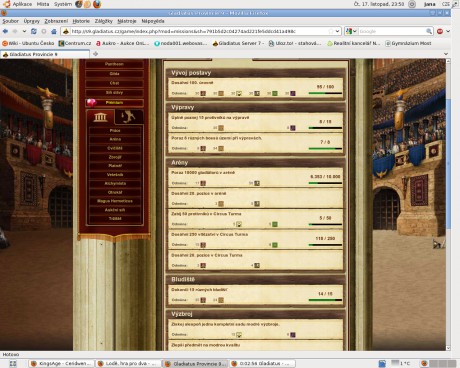
Task: Click the back navigation arrow
Action: (5, 31)
